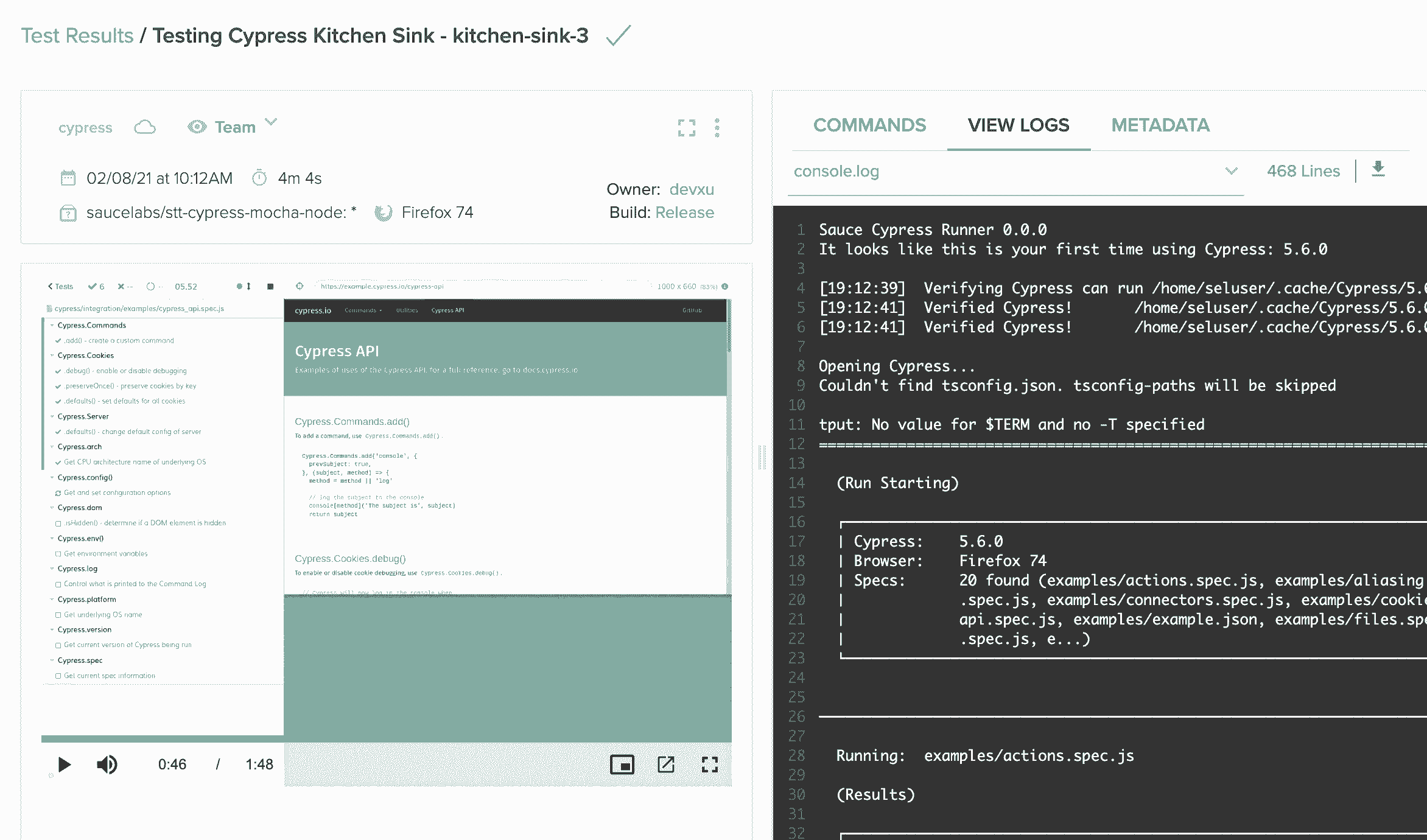
Task: Enter fullscreen video mode
Action: 710,765
